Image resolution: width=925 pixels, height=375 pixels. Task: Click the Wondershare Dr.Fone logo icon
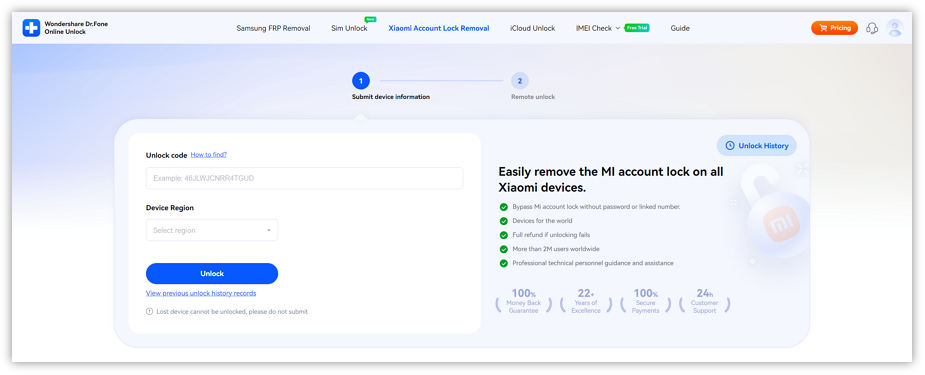[31, 28]
